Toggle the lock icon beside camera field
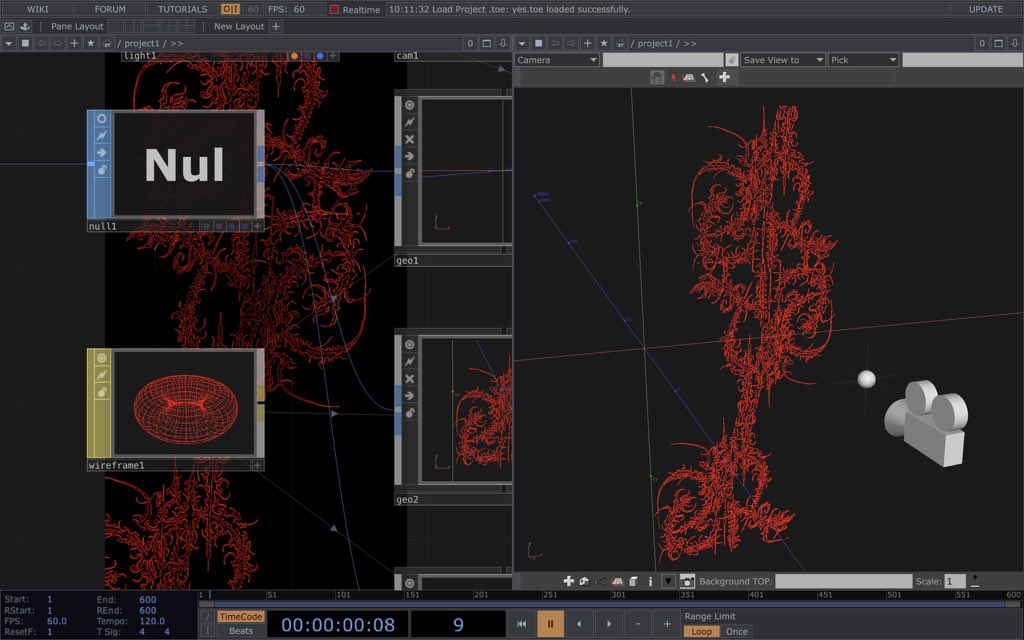The height and width of the screenshot is (640, 1024). pos(732,60)
